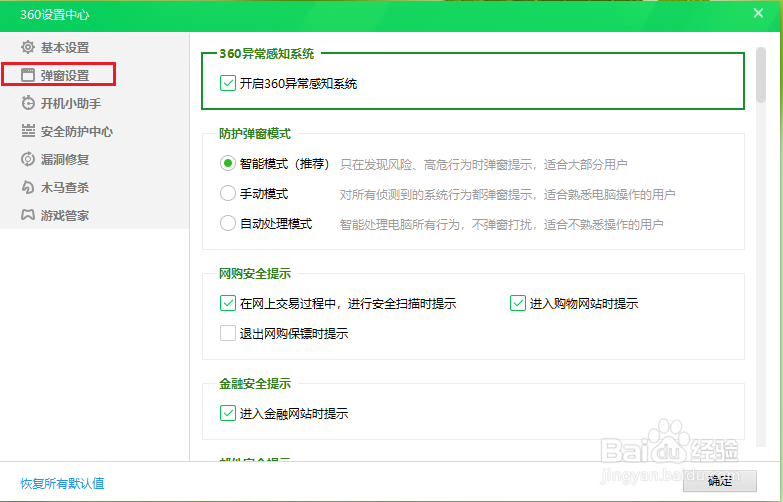Click the 360异常感知系统 group title
Screen dimensions: 783x502
coord(267,53)
